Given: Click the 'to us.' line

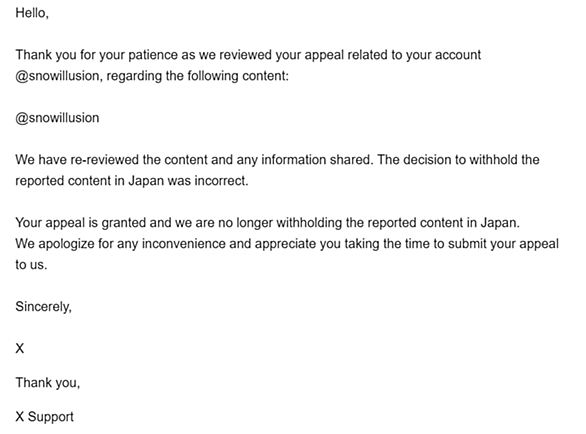Looking at the screenshot, I should click(x=31, y=265).
